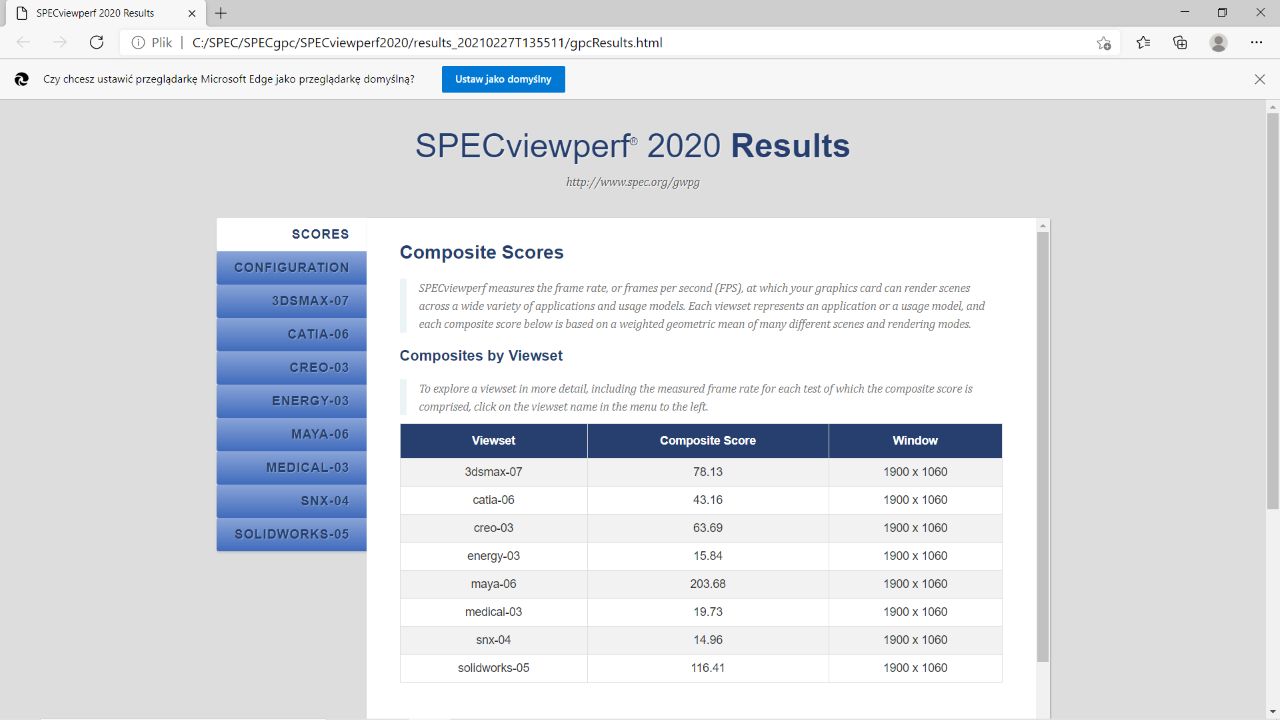The width and height of the screenshot is (1280, 720).
Task: Click the 116.41 score value
Action: tap(707, 668)
